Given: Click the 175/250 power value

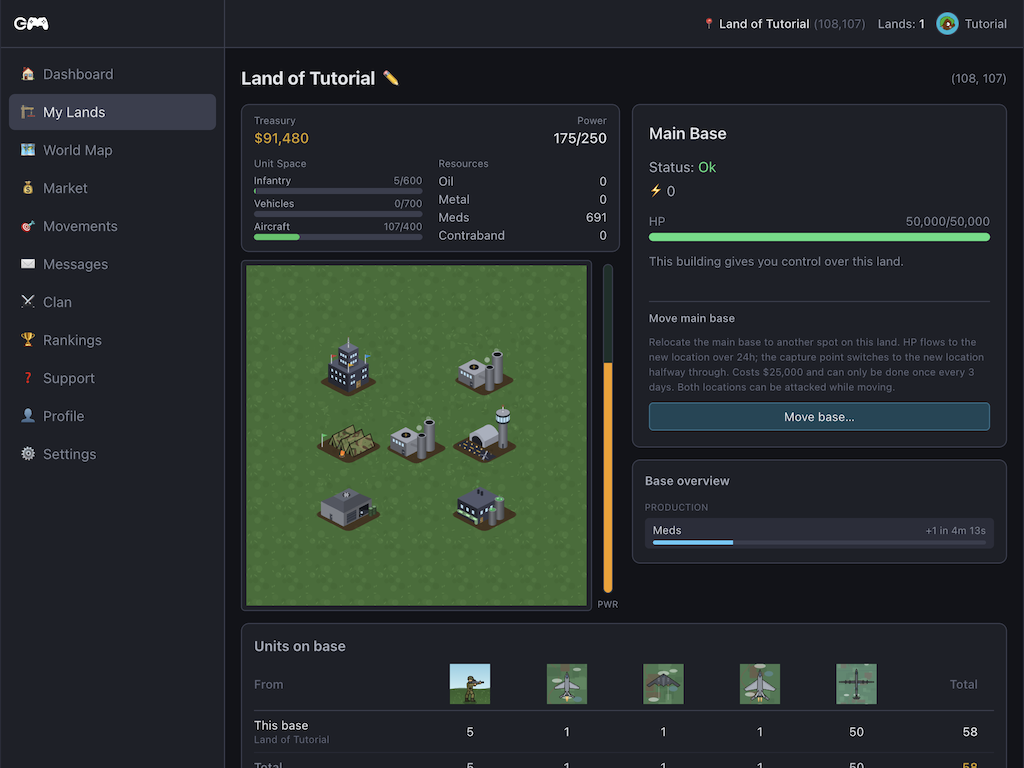Looking at the screenshot, I should pos(580,138).
